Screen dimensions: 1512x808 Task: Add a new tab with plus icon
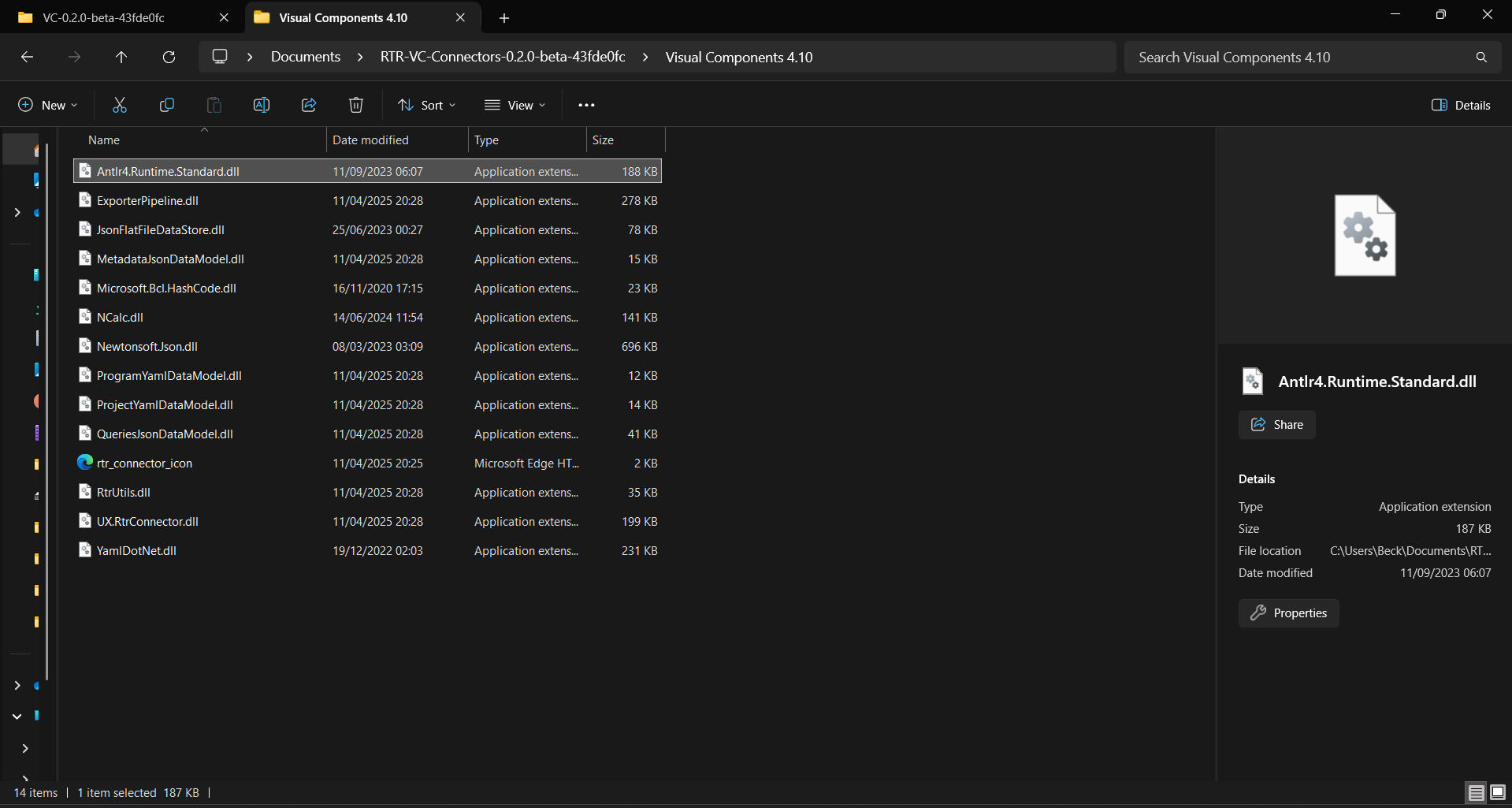click(x=504, y=18)
